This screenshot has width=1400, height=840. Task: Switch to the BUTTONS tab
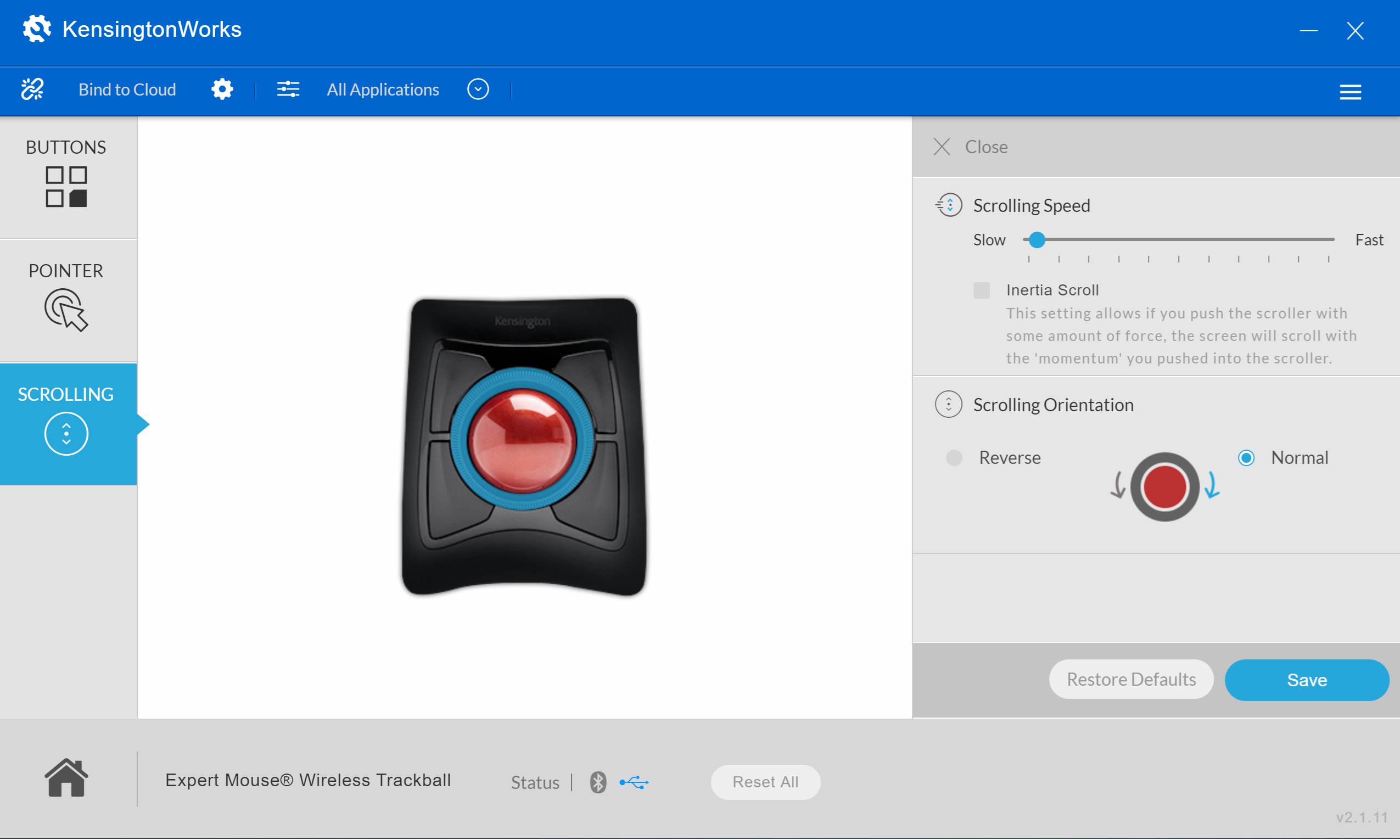coord(68,177)
